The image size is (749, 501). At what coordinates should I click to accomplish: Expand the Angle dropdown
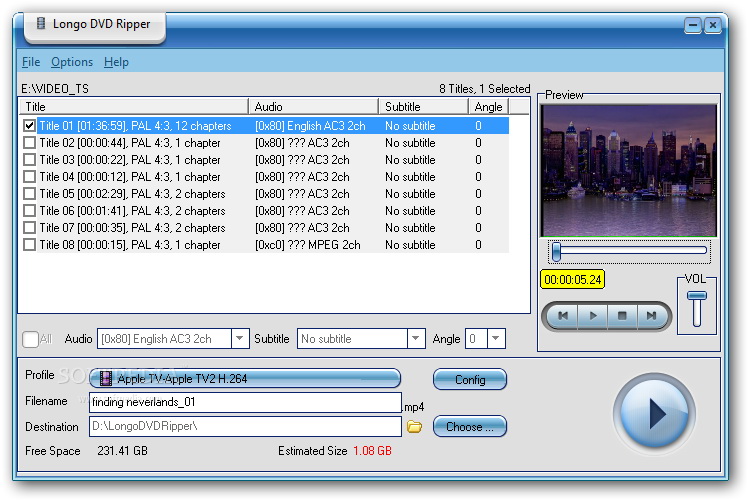pyautogui.click(x=496, y=339)
